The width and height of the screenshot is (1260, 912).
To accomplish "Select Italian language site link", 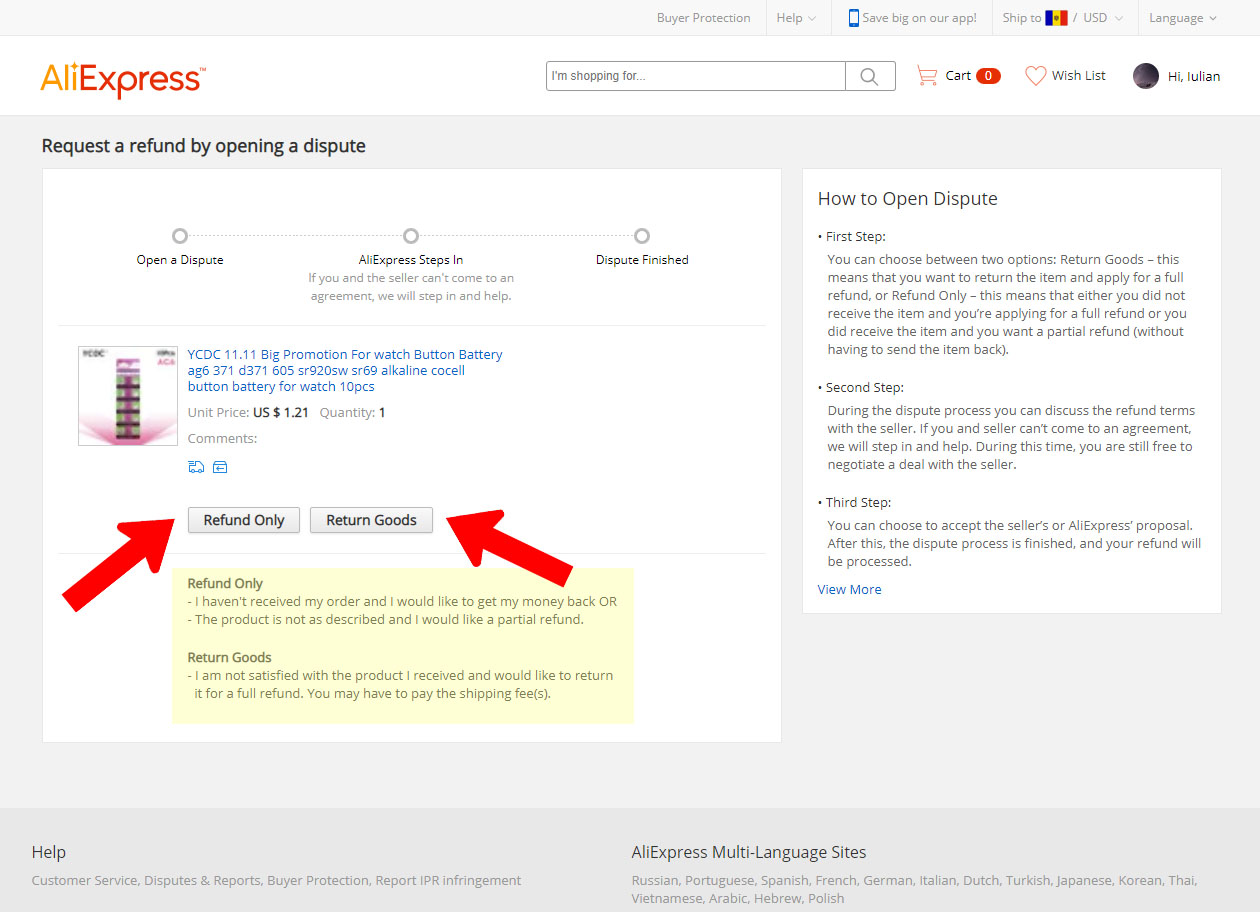I will tap(938, 881).
